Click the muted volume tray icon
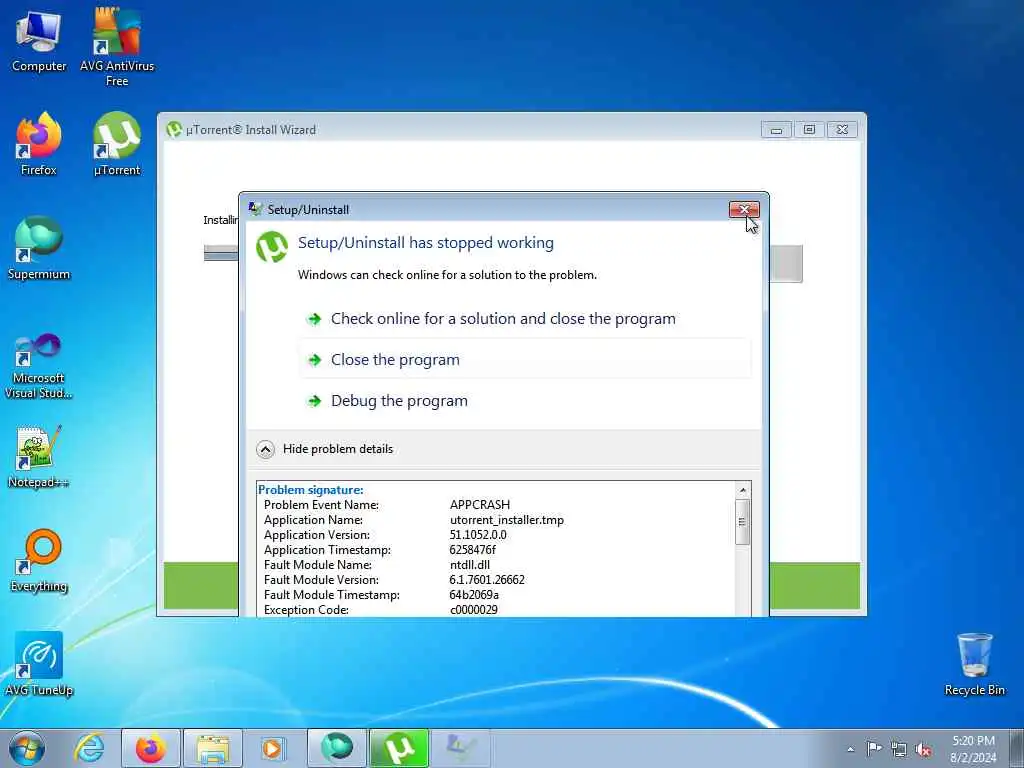The height and width of the screenshot is (768, 1024). click(x=923, y=749)
